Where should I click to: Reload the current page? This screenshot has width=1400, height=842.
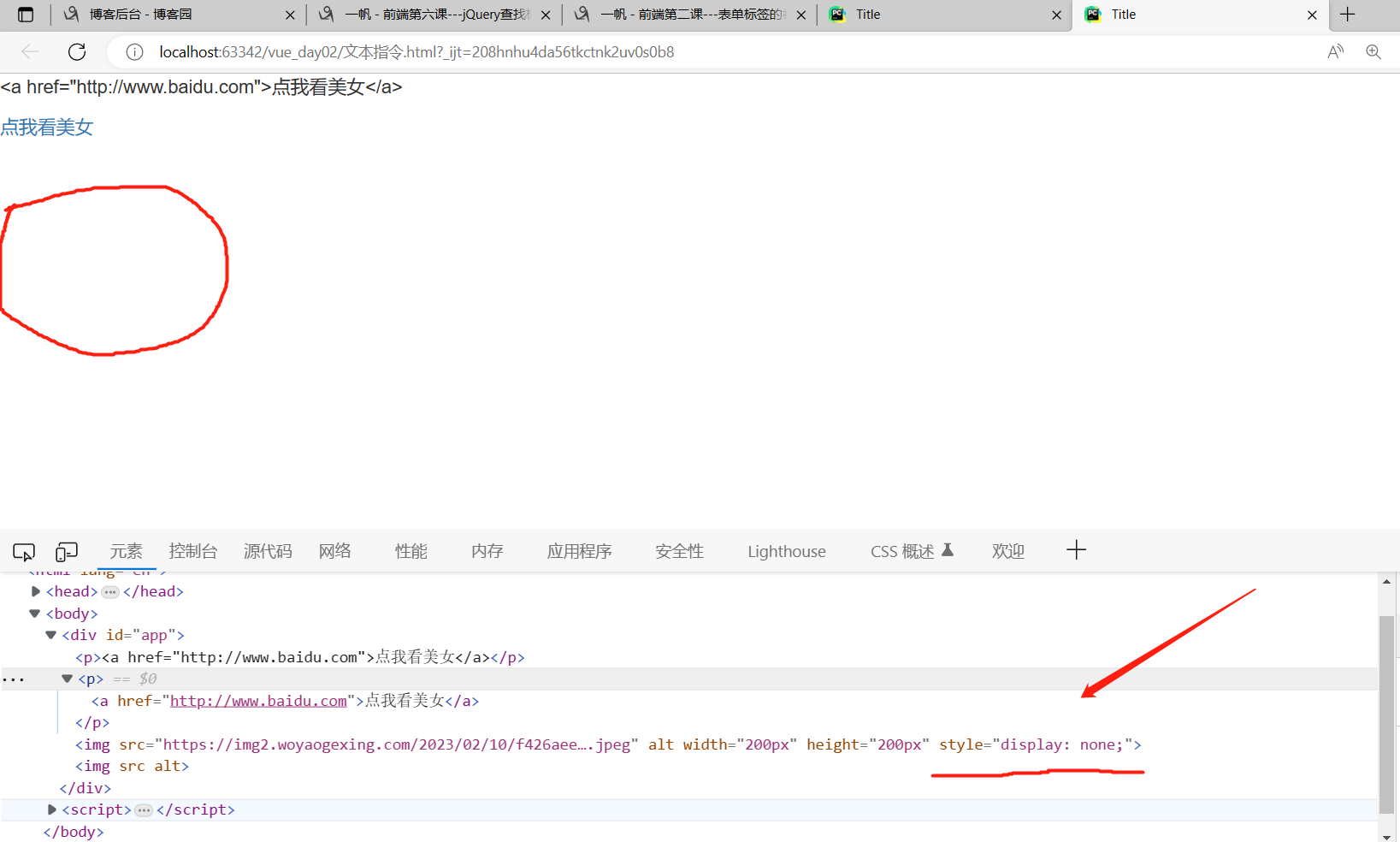[x=77, y=52]
